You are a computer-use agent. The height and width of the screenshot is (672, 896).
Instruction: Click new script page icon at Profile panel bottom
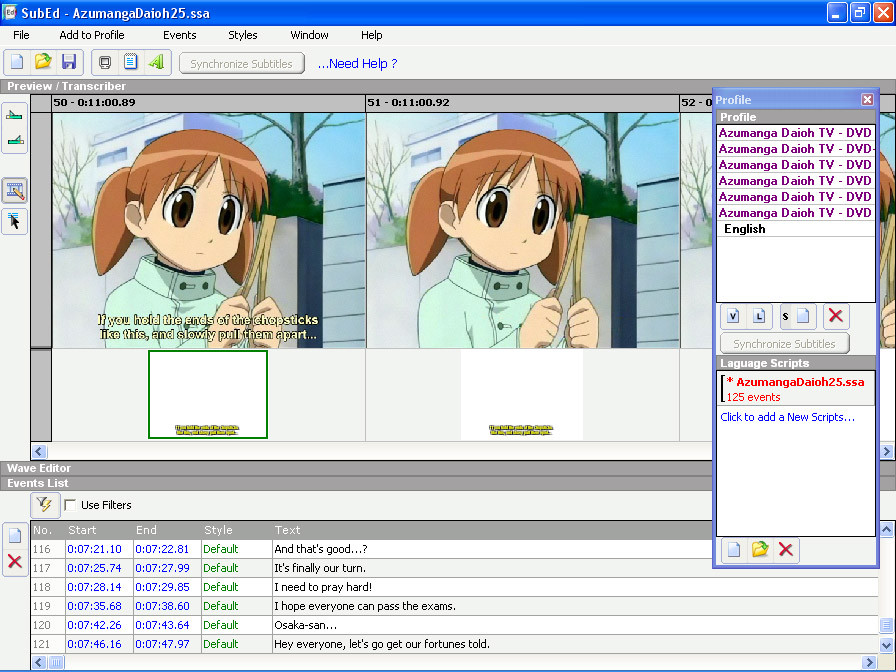pyautogui.click(x=734, y=550)
